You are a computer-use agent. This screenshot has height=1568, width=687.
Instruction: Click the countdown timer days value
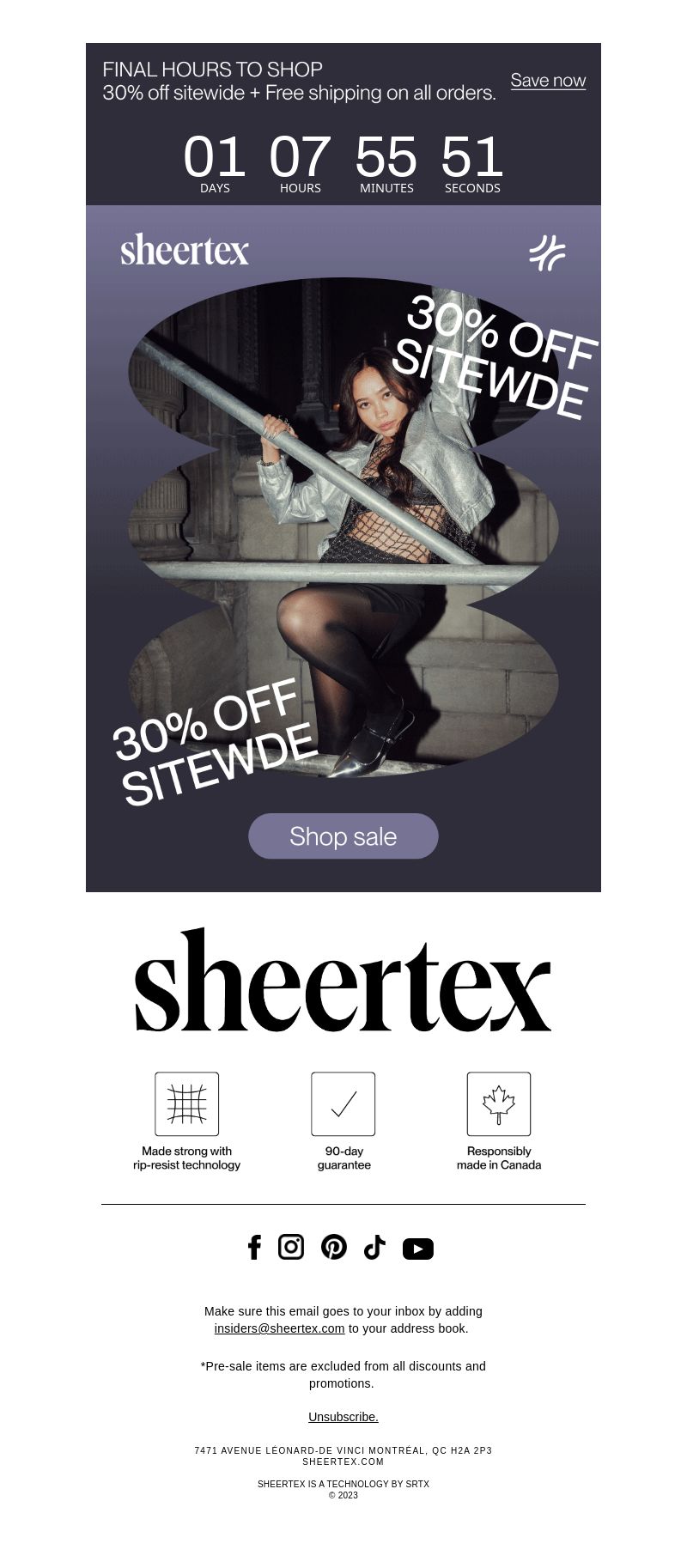(x=215, y=157)
